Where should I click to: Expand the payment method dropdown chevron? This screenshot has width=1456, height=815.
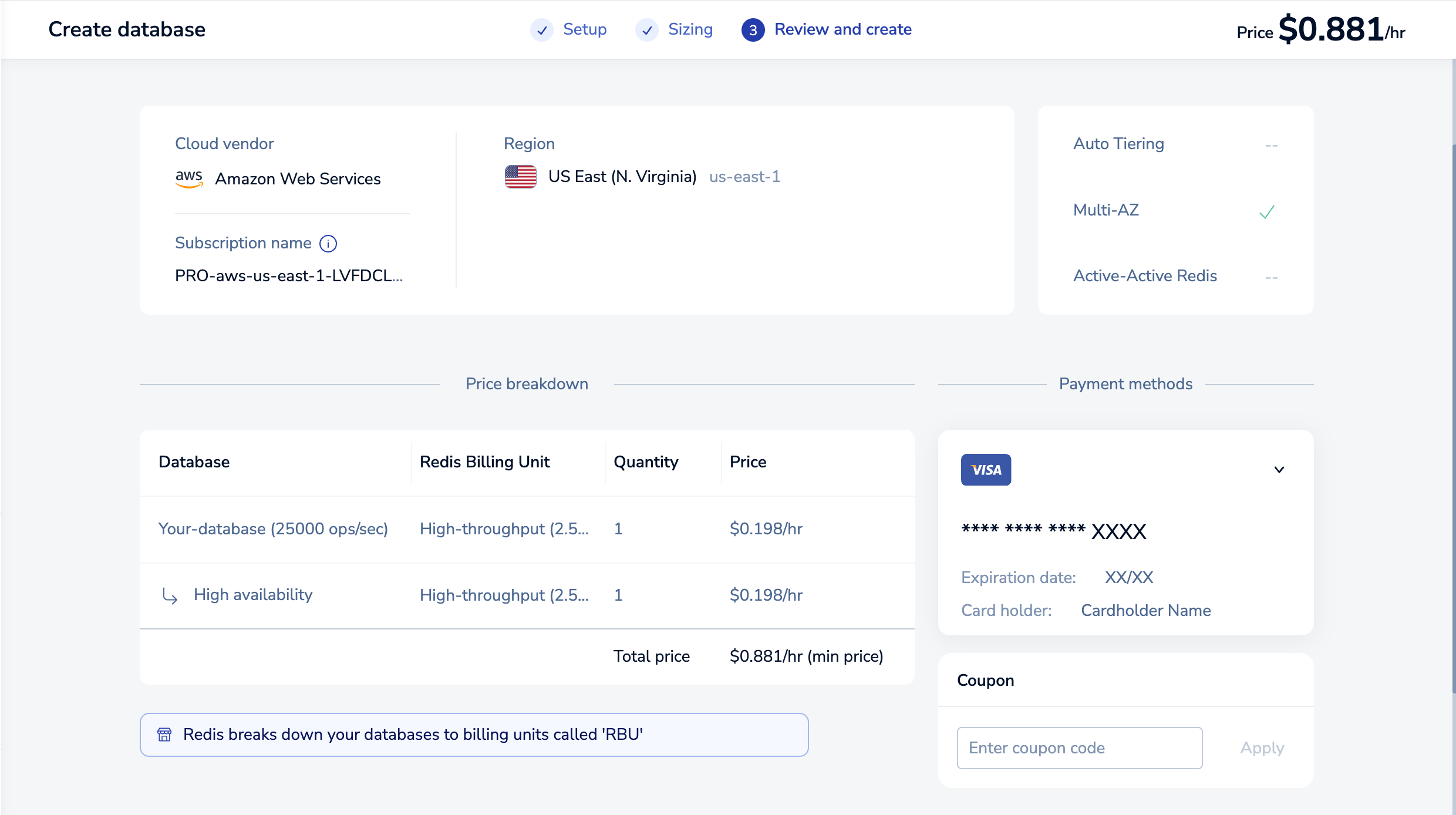[1279, 470]
